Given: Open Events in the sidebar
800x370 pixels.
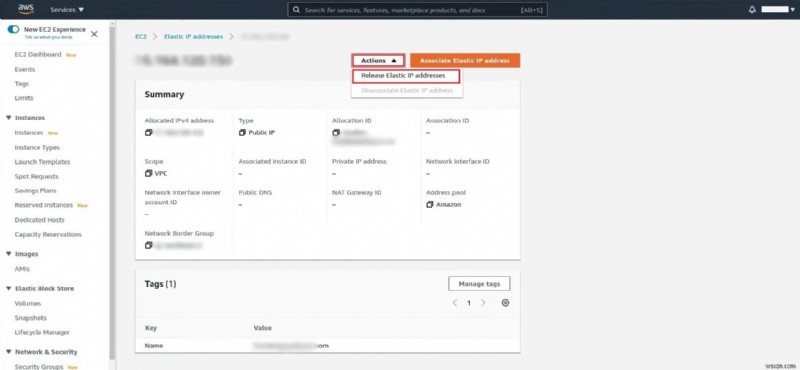Looking at the screenshot, I should pos(25,69).
